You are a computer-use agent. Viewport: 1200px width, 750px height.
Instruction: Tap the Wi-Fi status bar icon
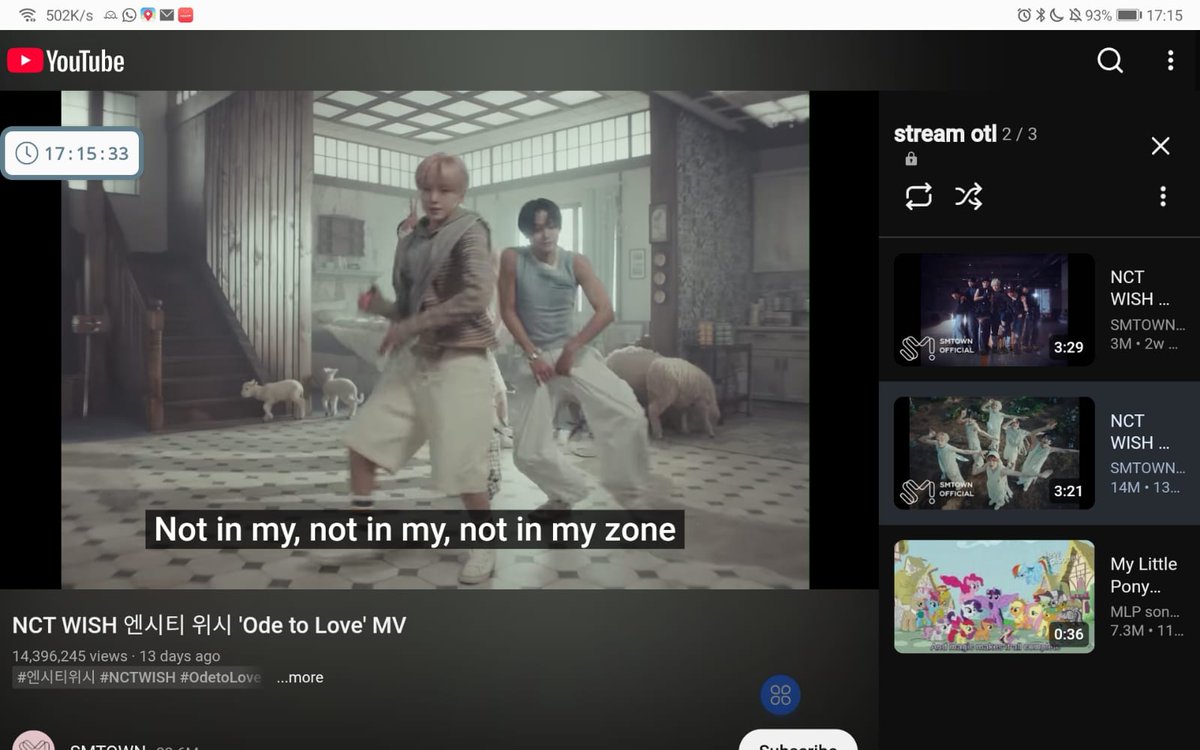pos(27,15)
